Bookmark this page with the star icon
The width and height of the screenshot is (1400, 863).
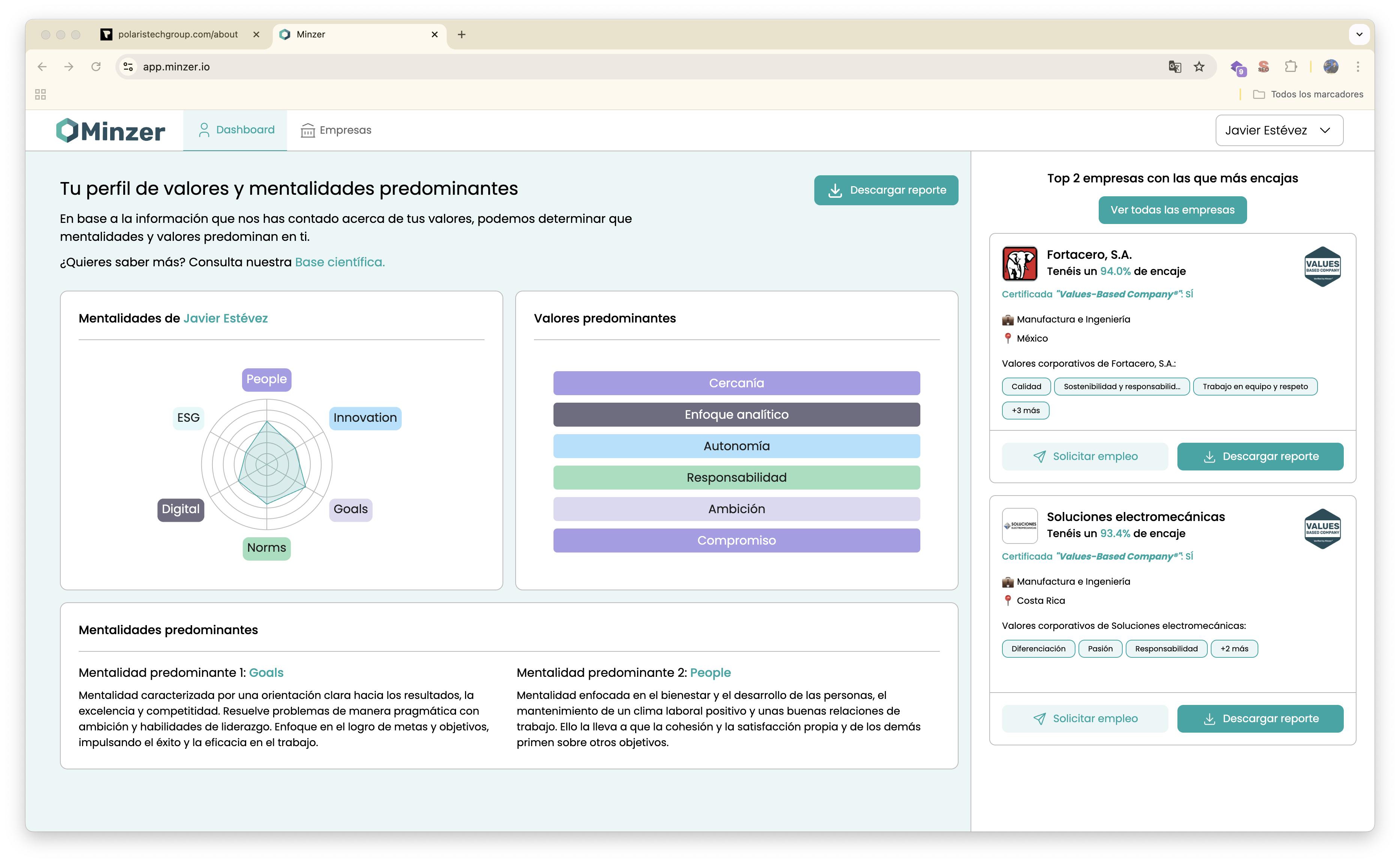1199,67
